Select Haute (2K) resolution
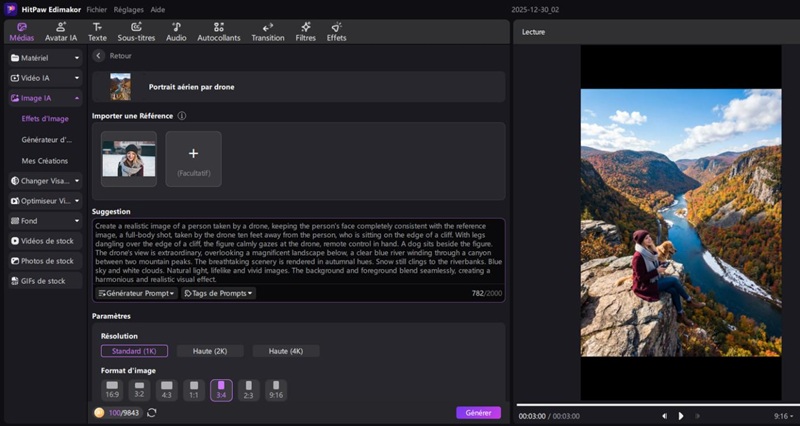This screenshot has height=426, width=800. 210,351
